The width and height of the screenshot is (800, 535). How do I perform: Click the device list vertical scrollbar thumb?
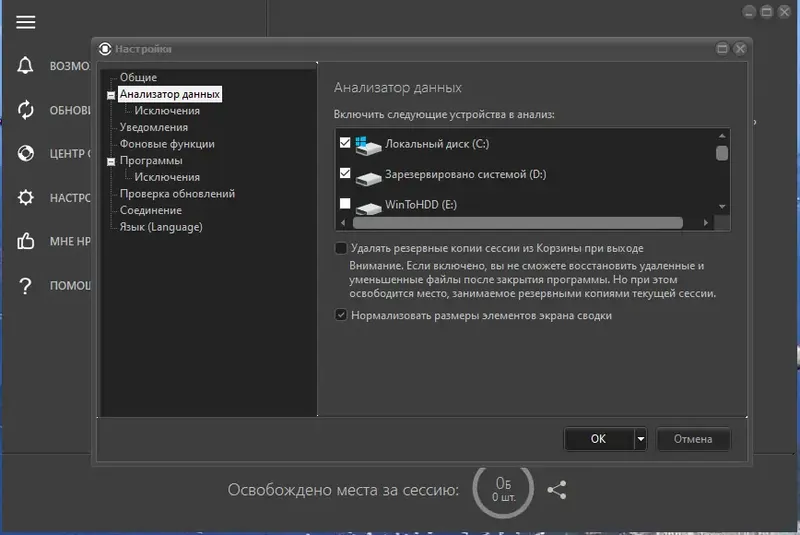[x=722, y=153]
